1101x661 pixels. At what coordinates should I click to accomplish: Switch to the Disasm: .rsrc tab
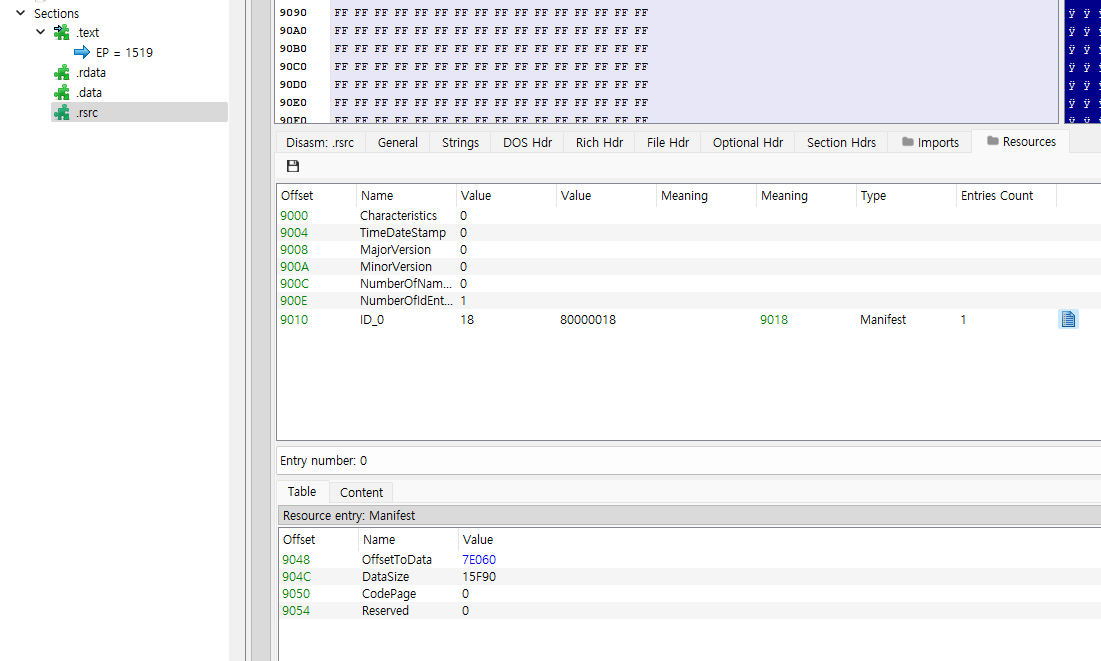coord(320,143)
